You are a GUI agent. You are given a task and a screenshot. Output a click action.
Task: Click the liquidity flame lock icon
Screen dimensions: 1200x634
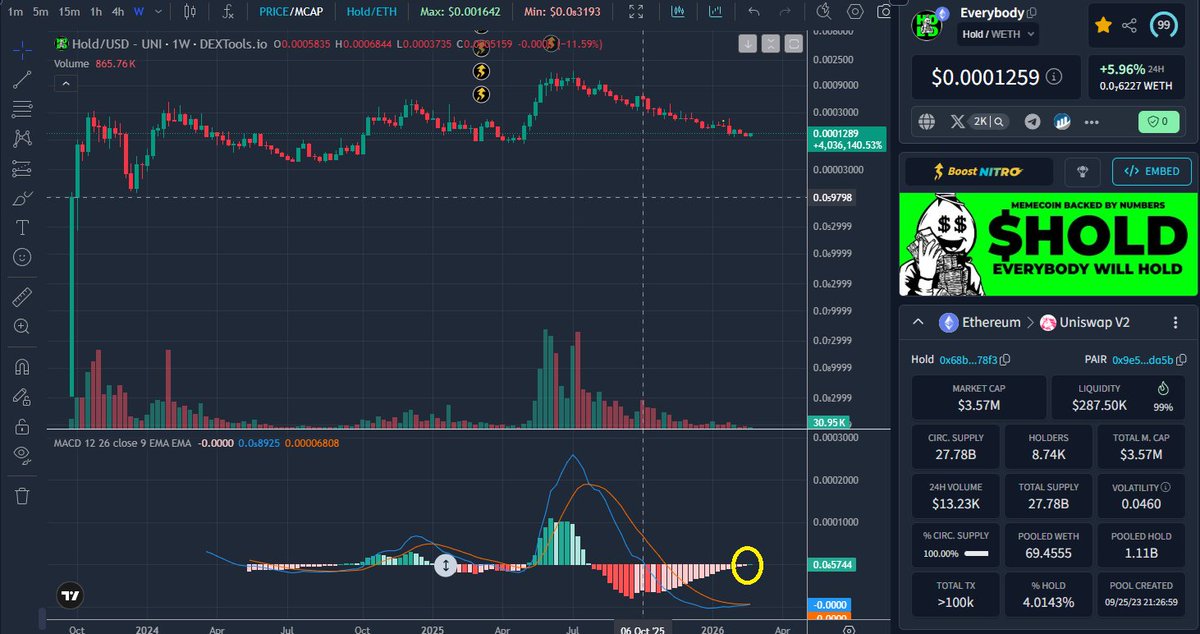tap(1163, 388)
